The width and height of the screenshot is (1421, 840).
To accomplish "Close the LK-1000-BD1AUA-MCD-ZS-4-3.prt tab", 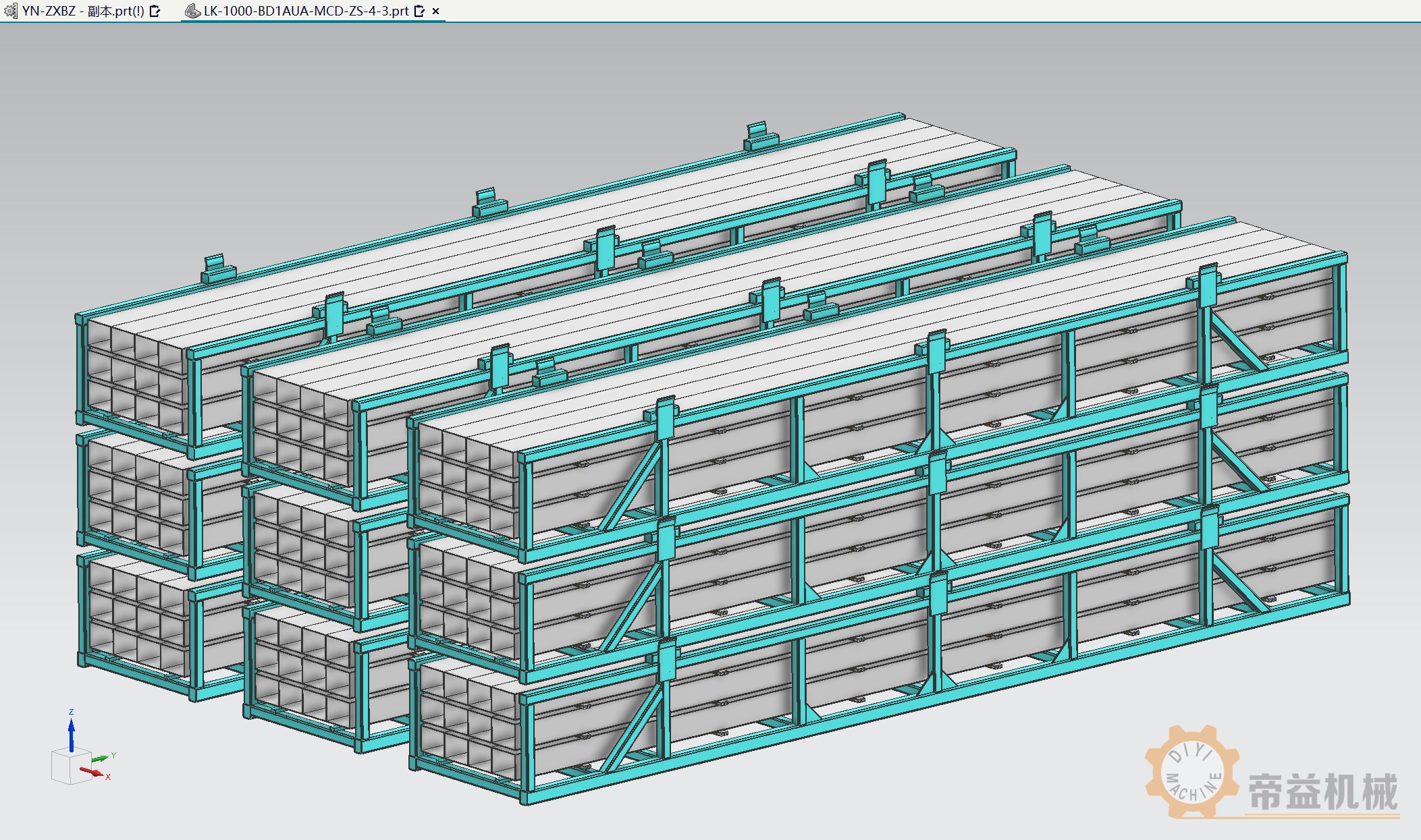I will (x=435, y=11).
